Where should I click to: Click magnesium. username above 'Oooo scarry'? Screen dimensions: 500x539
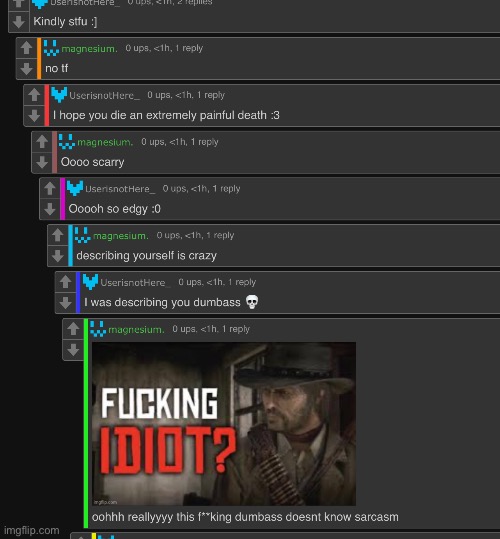point(105,142)
